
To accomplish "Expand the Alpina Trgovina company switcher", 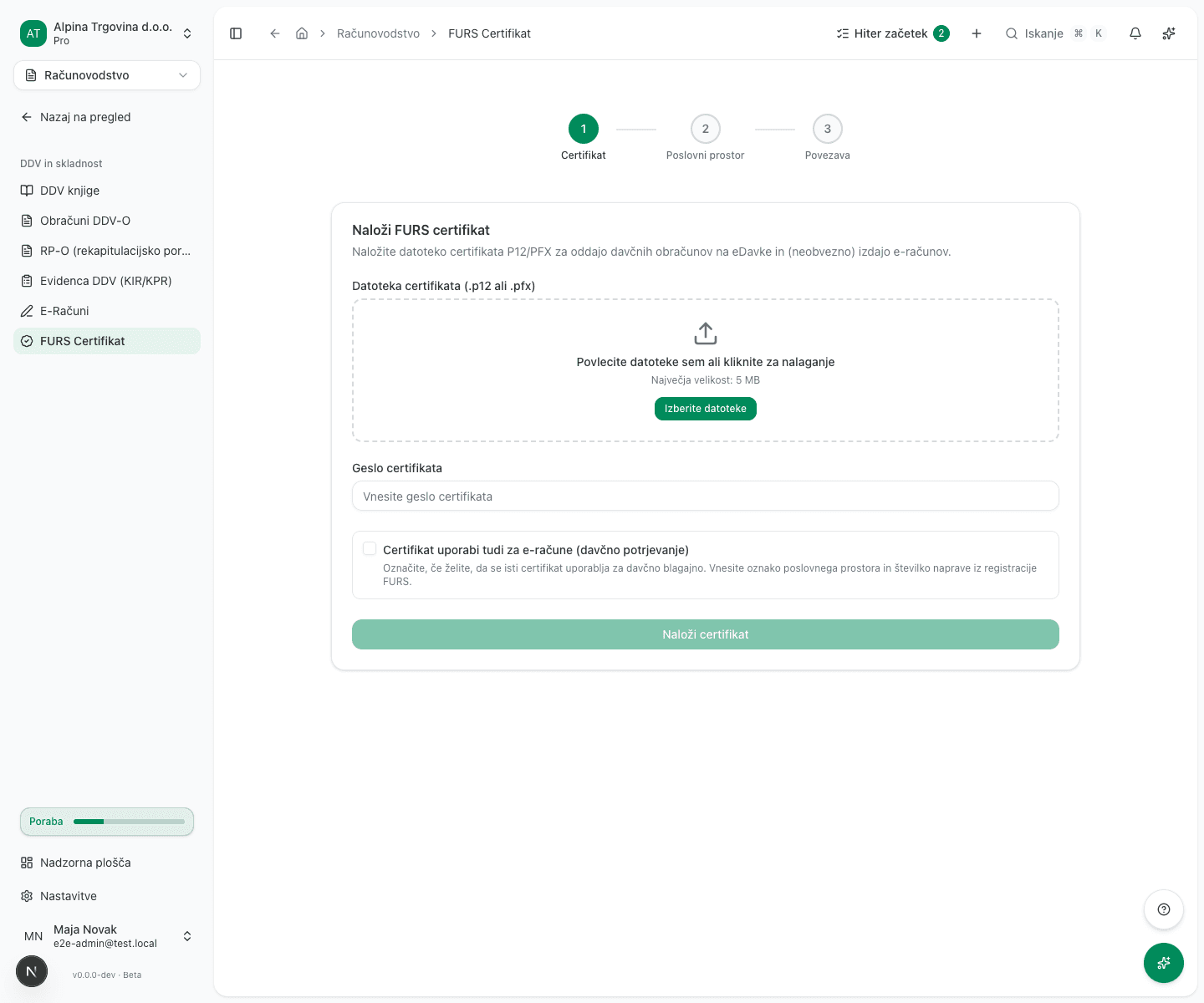I will point(107,33).
